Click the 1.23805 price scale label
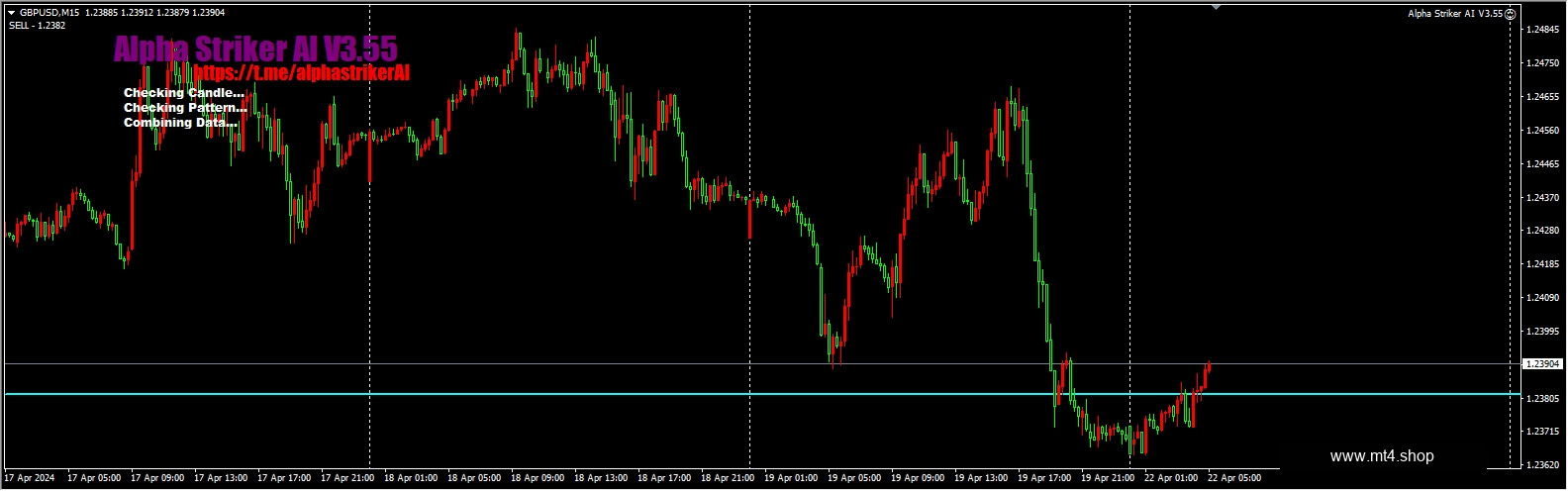Image resolution: width=1568 pixels, height=491 pixels. (1542, 398)
